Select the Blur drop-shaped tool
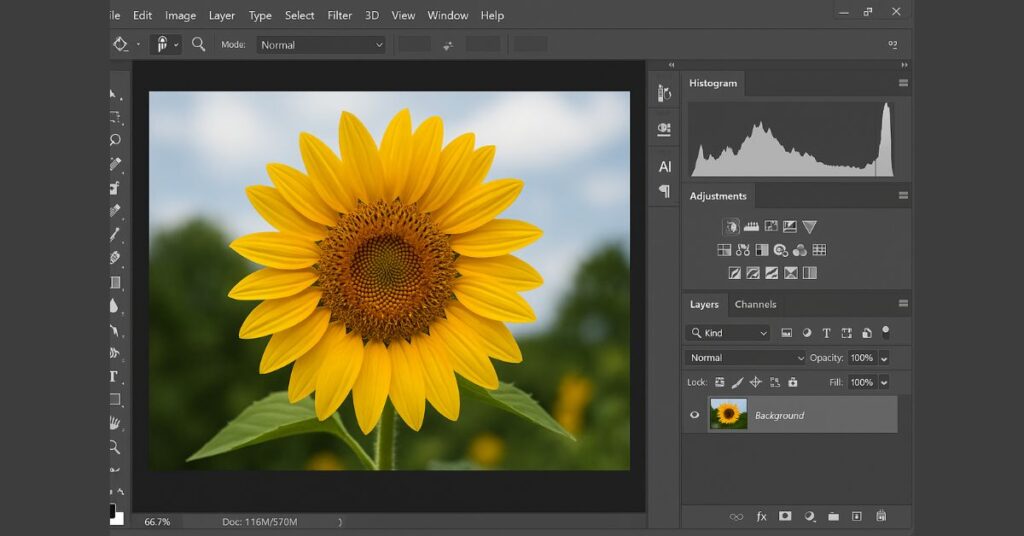Viewport: 1024px width, 536px height. click(x=114, y=306)
